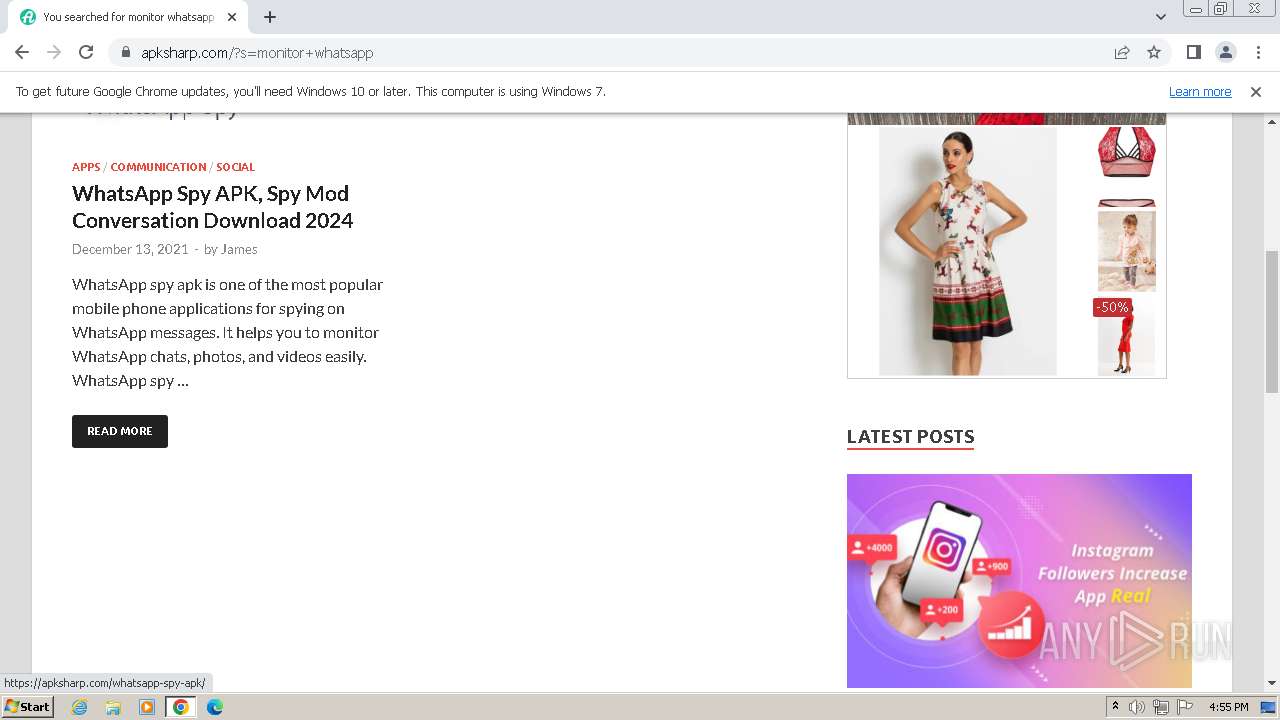
Task: Open the SOCIAL category link
Action: click(235, 167)
